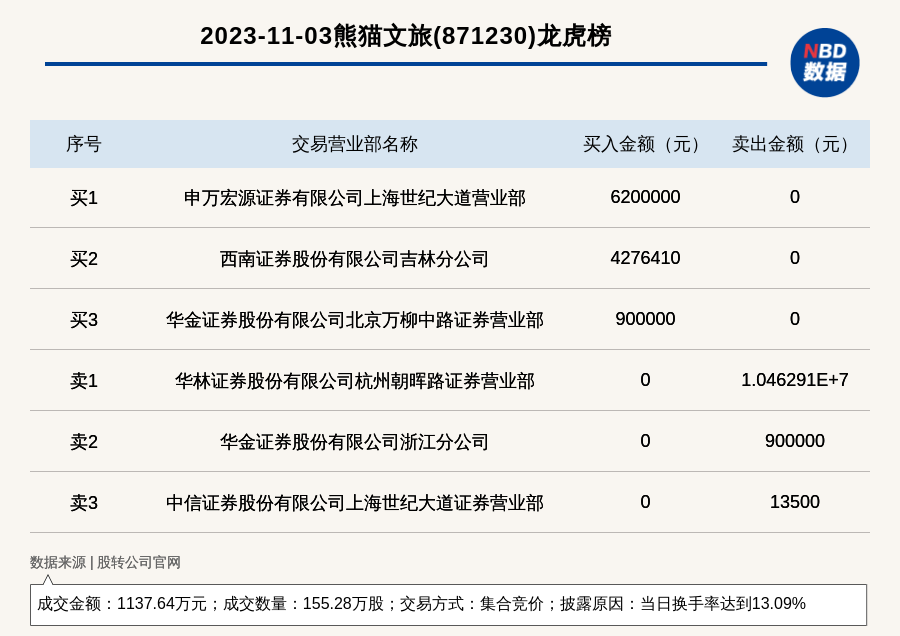Image resolution: width=900 pixels, height=636 pixels.
Task: Select the 买2 row label
Action: (84, 259)
